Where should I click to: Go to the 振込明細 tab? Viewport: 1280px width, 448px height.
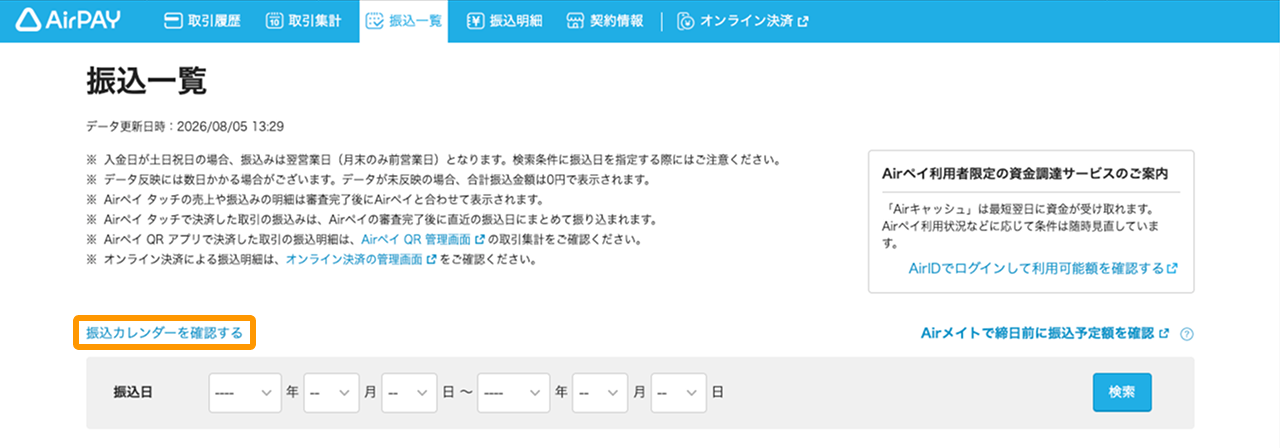505,21
